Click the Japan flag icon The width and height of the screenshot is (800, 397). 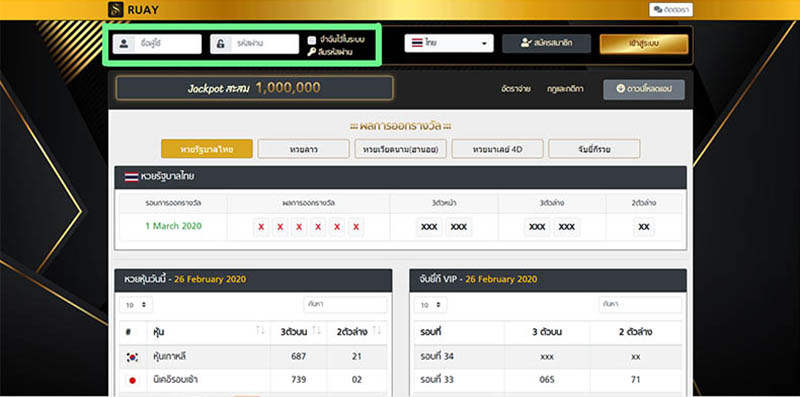[132, 380]
